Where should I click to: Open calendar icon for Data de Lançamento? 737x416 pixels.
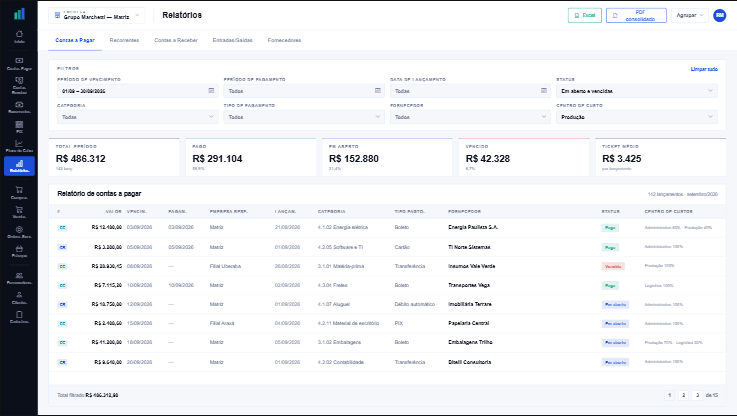pyautogui.click(x=544, y=90)
